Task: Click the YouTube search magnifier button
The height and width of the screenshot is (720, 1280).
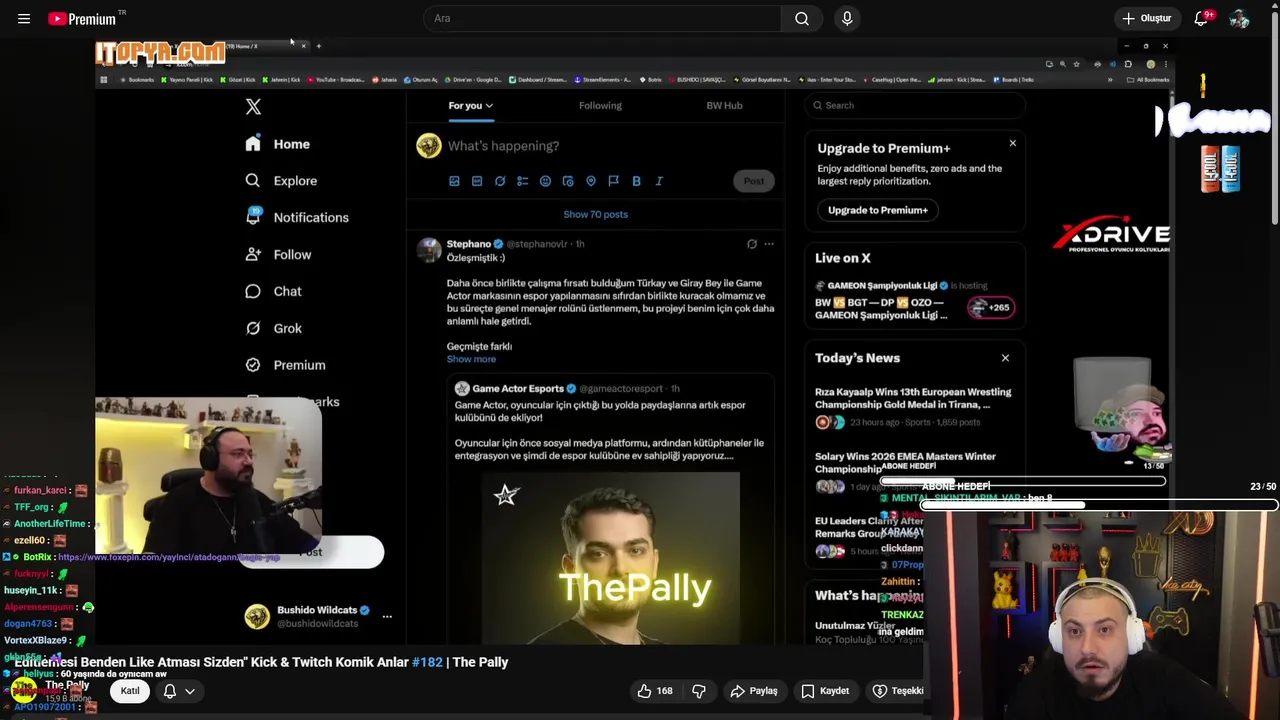Action: coord(802,18)
